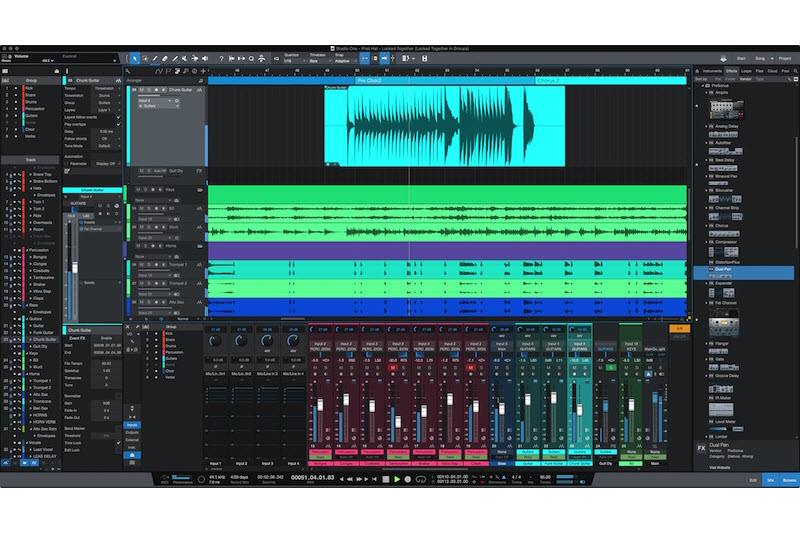Click the Rewind double-arrow in the transport
This screenshot has height=533, width=800.
(x=349, y=479)
